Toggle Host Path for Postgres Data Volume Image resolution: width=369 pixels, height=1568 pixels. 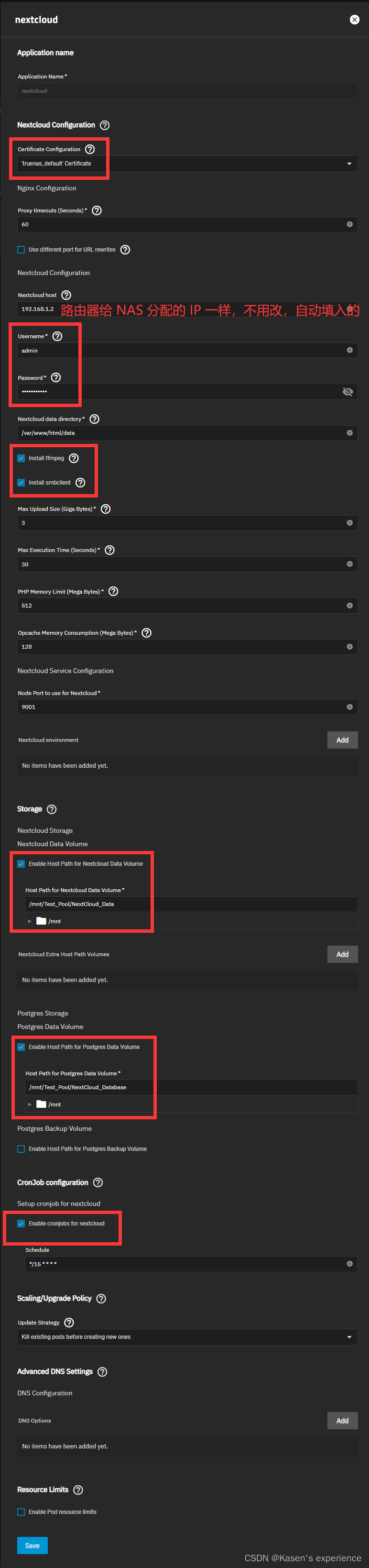tap(22, 1047)
